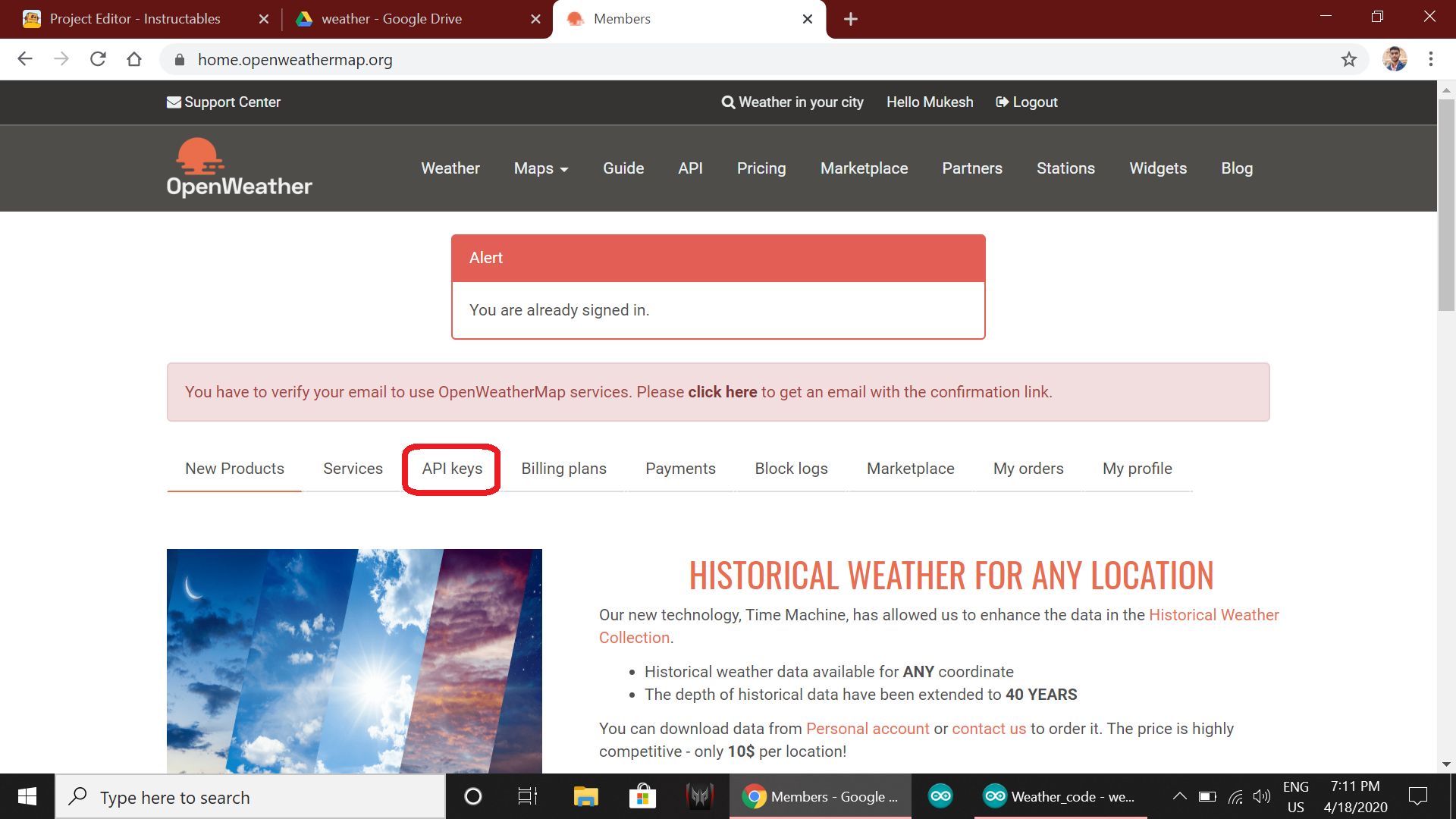Reload the page
1456x819 pixels.
(98, 59)
